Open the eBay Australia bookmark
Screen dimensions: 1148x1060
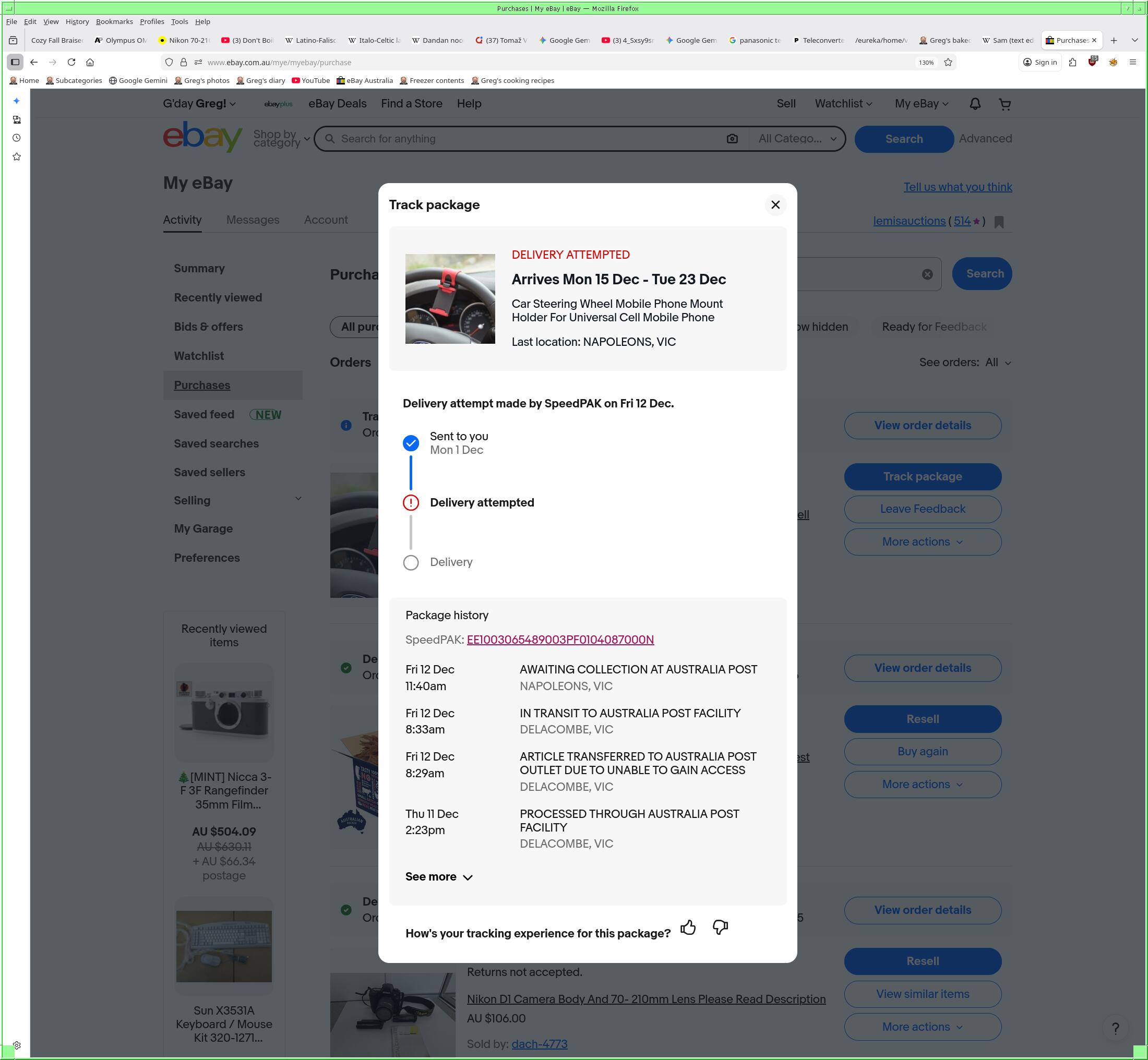pyautogui.click(x=365, y=80)
